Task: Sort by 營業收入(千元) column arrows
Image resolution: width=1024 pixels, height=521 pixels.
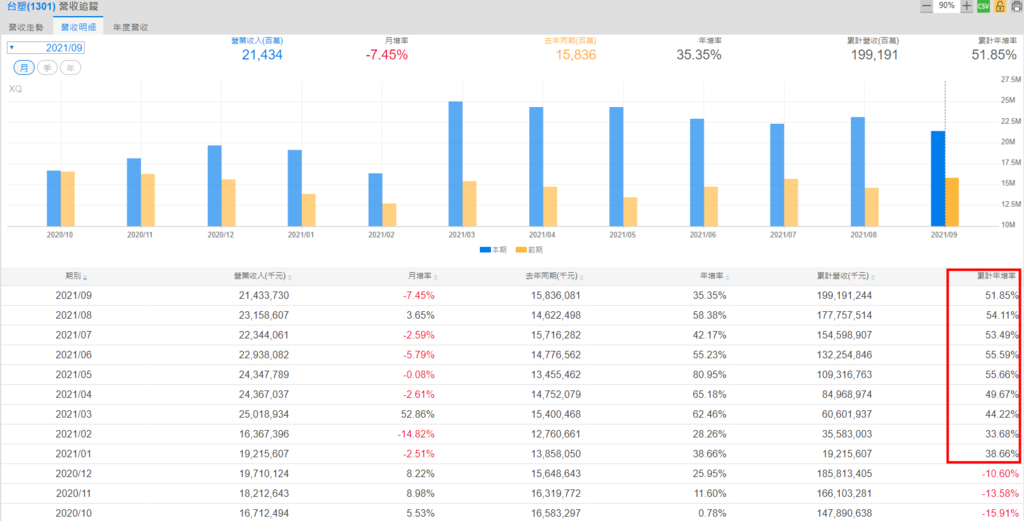Action: 289,277
